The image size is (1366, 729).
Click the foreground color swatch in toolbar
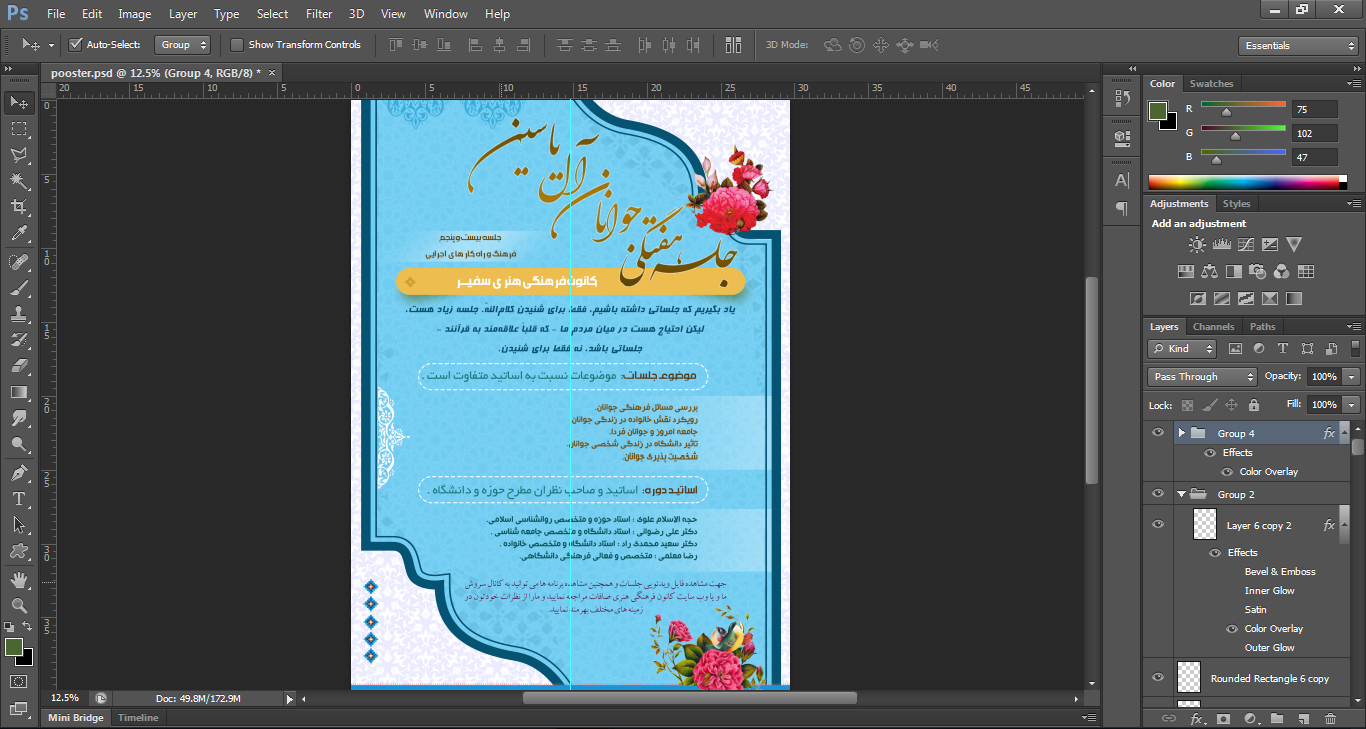click(x=13, y=647)
